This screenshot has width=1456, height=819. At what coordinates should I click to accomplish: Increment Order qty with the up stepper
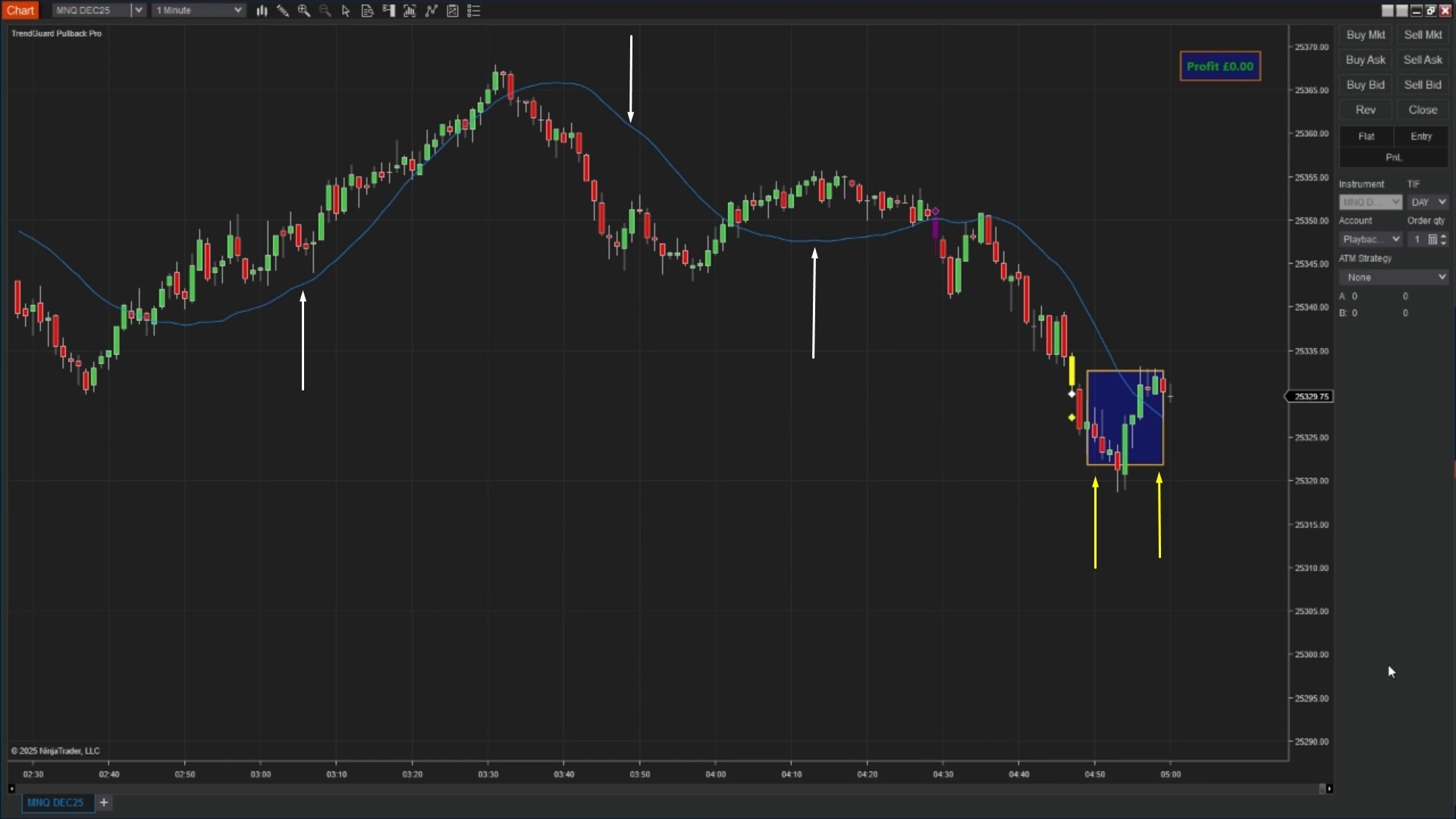pos(1443,236)
